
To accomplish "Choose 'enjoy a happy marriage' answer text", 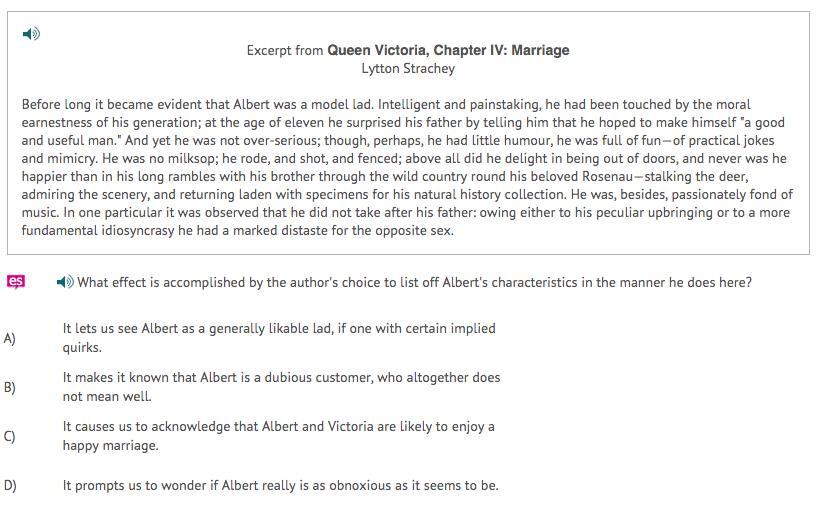I will [279, 436].
